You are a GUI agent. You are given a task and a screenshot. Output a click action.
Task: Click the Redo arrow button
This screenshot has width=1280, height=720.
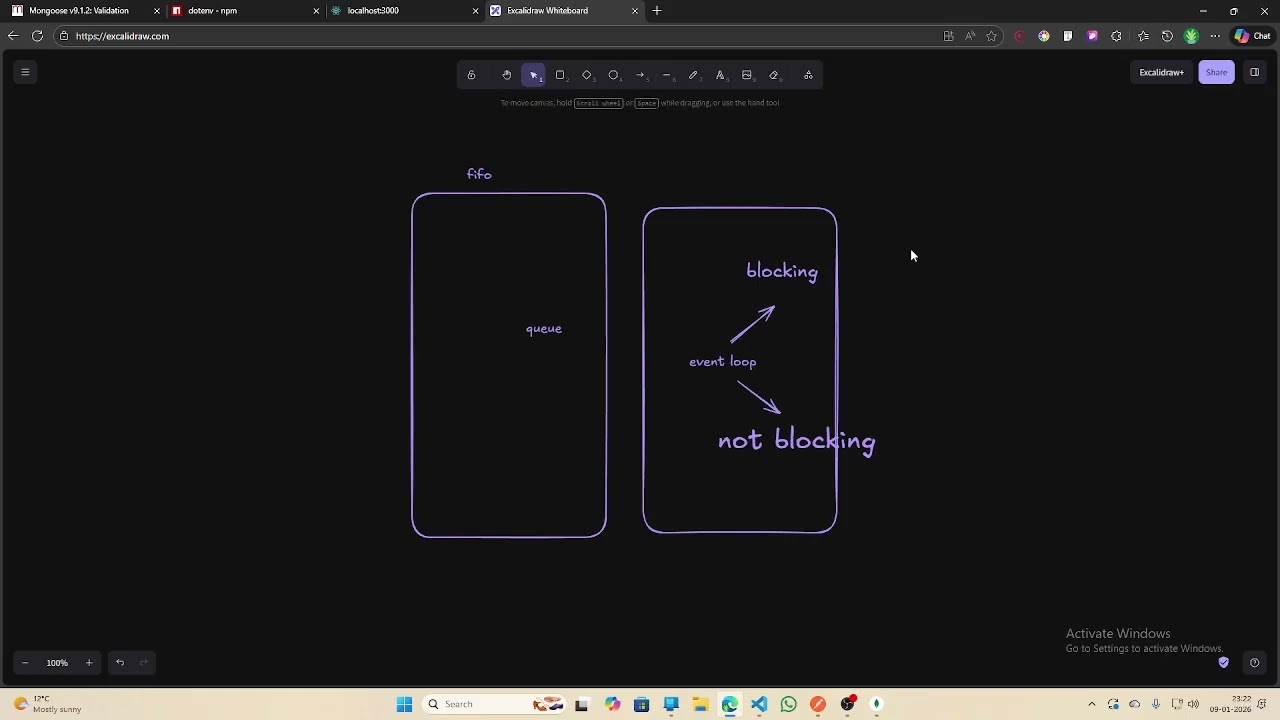click(x=144, y=662)
